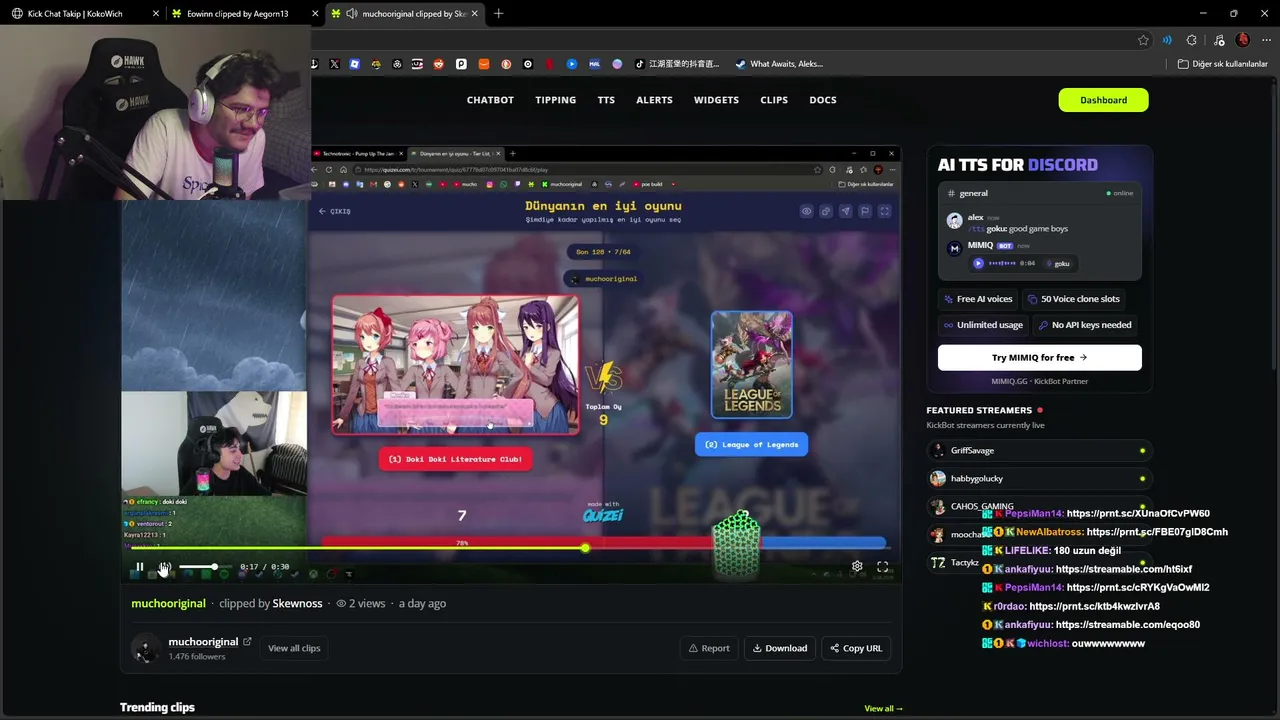The image size is (1280, 720).
Task: Open clipper Skewnoss profile
Action: coord(298,603)
